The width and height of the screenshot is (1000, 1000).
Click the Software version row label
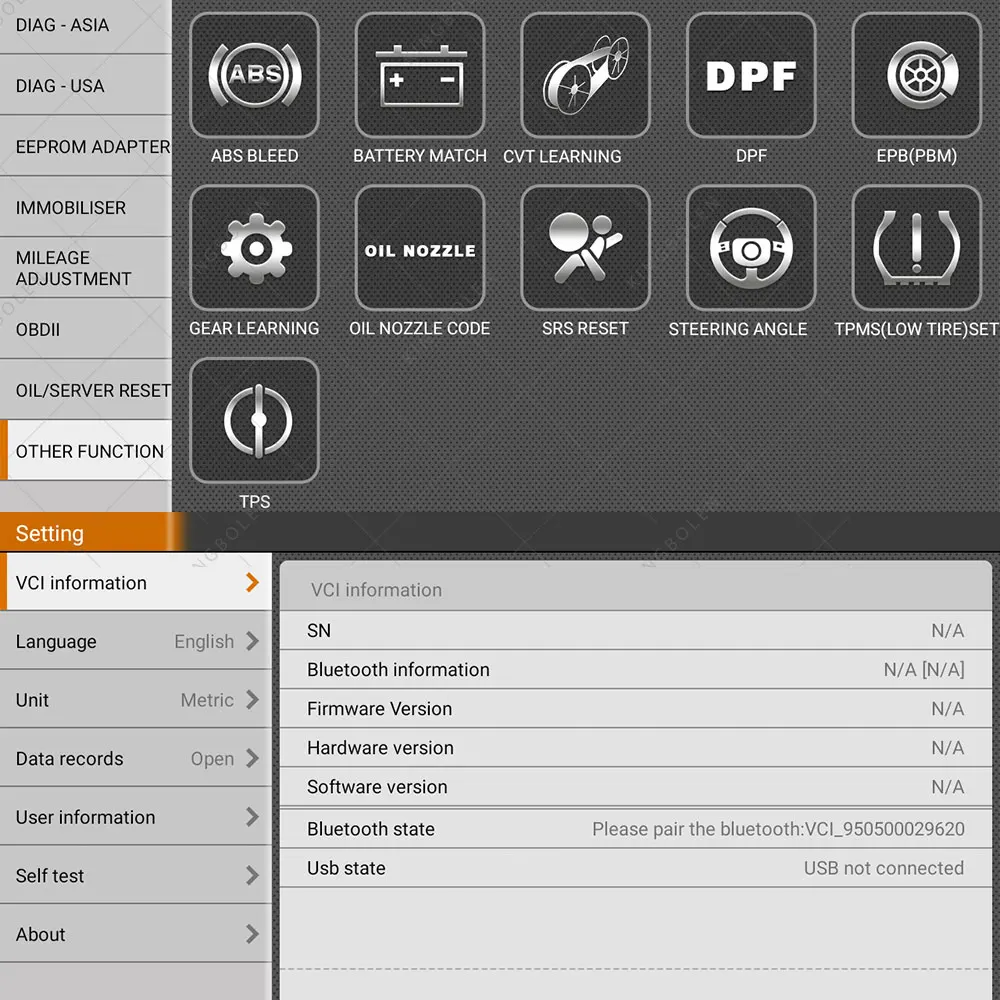377,787
